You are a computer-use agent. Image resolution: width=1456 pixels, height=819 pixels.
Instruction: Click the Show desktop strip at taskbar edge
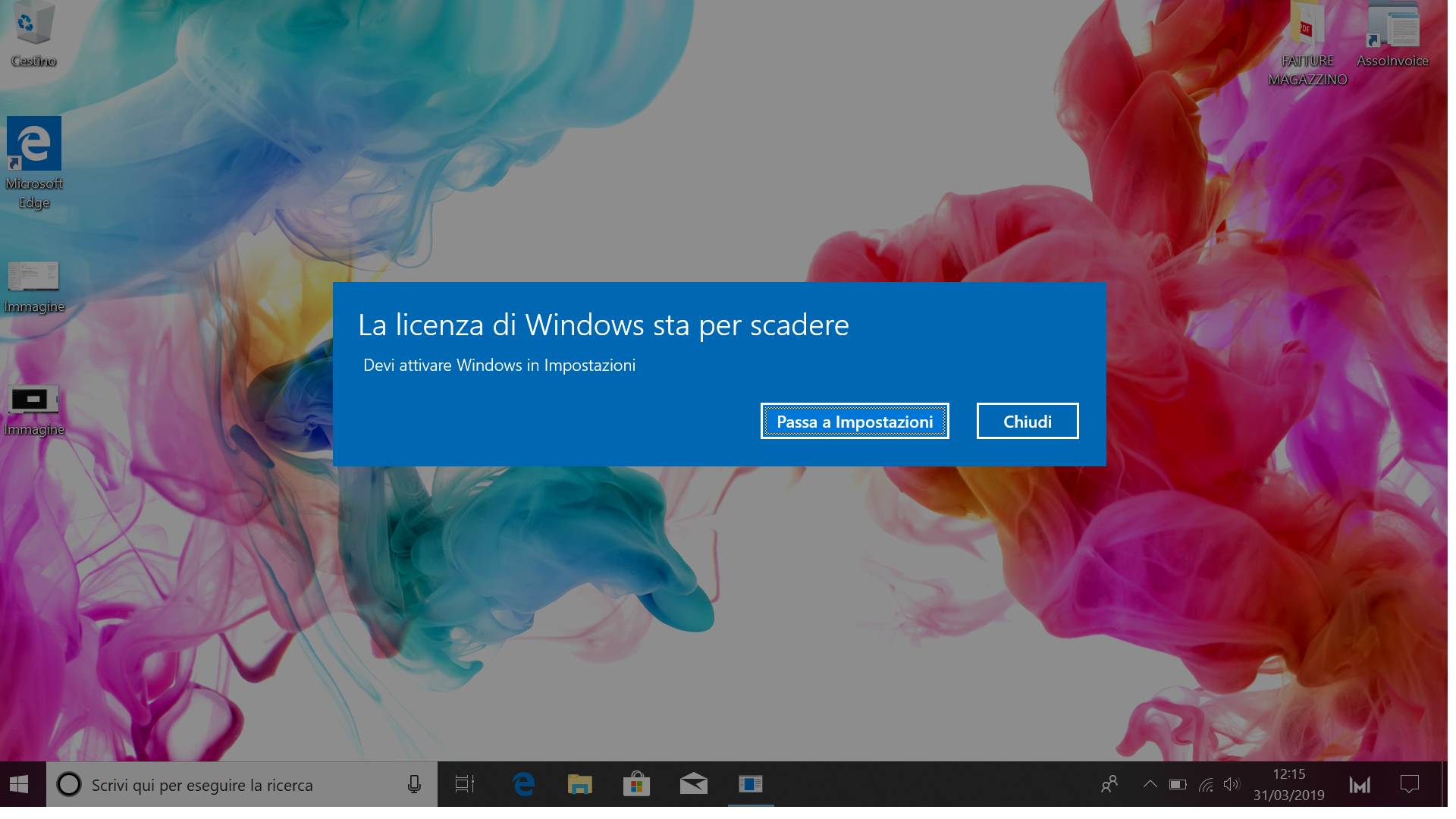pos(1445,784)
